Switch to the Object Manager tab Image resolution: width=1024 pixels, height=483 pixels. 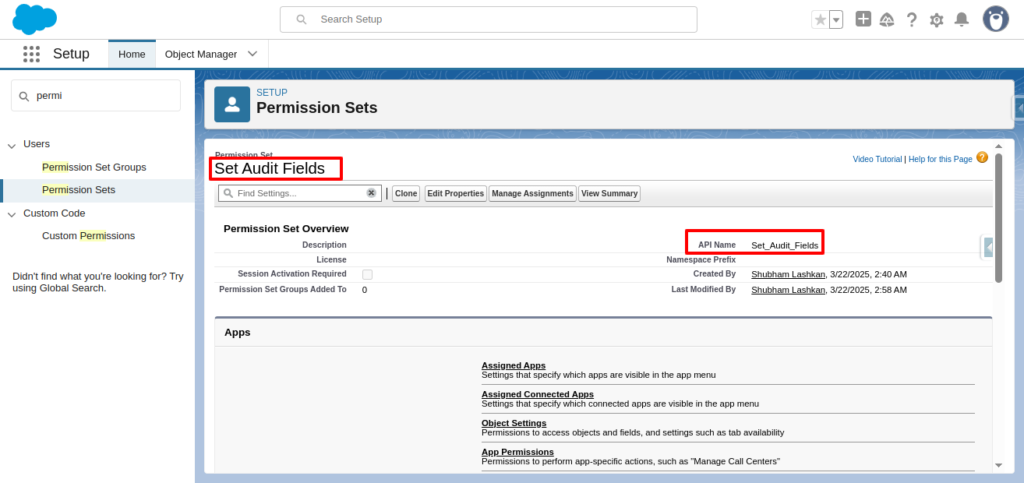pyautogui.click(x=201, y=54)
